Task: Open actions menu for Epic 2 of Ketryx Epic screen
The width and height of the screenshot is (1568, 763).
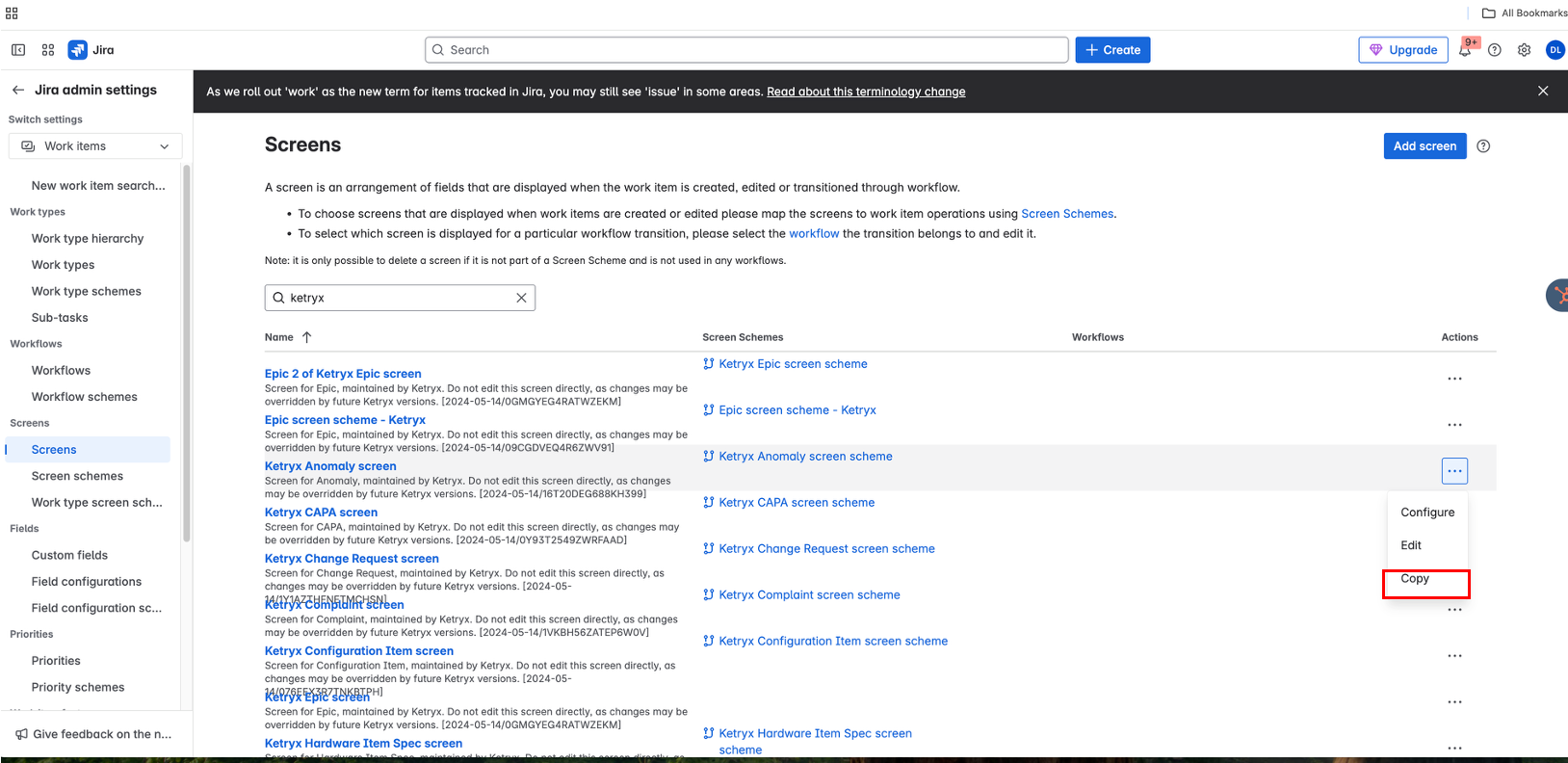Action: click(x=1454, y=379)
